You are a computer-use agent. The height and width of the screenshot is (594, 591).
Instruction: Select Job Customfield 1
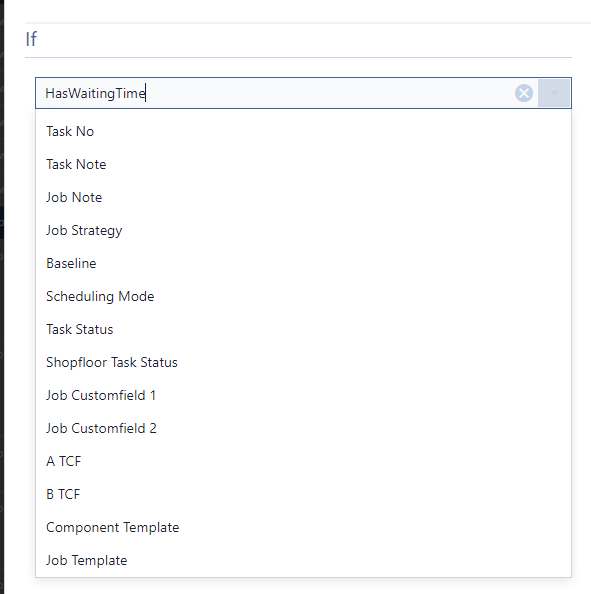303,395
